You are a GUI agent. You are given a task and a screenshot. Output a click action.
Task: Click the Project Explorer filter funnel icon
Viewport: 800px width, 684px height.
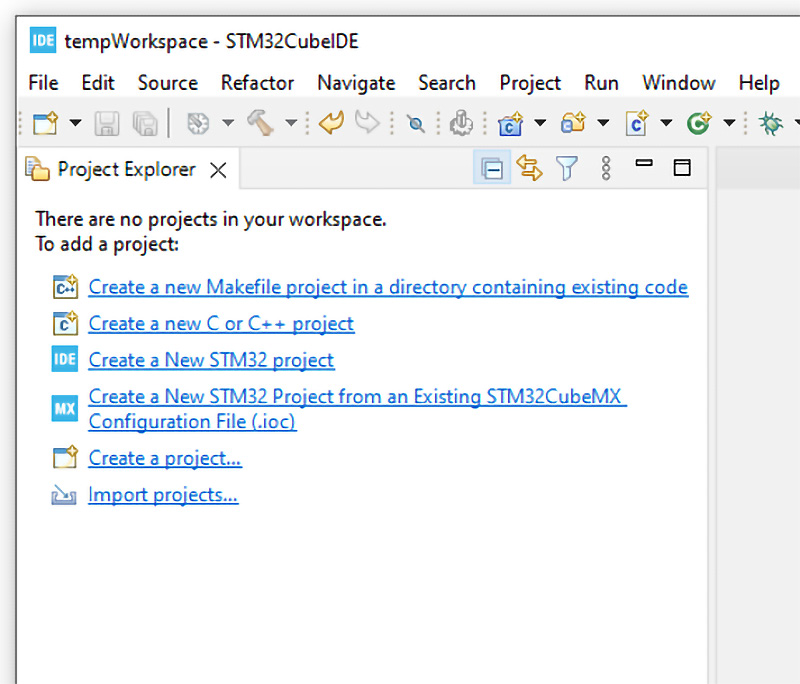pyautogui.click(x=566, y=168)
